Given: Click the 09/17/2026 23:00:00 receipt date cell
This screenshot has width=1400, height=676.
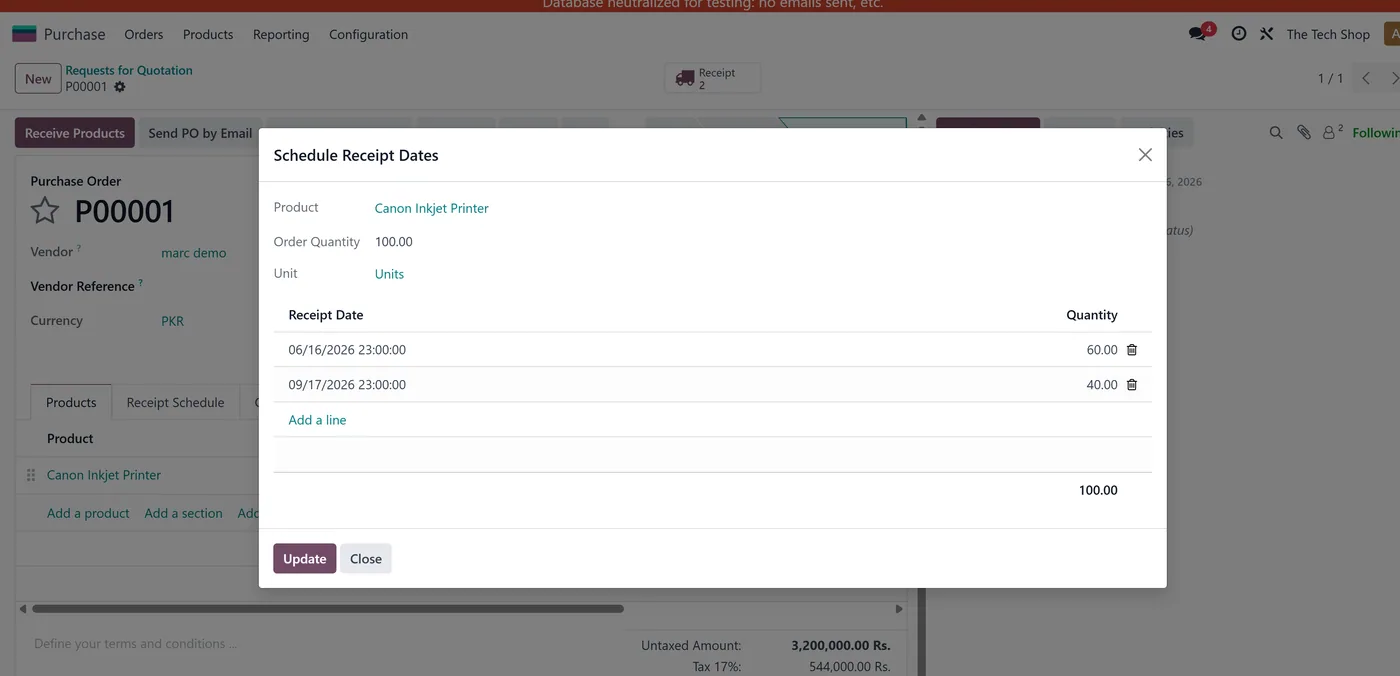Looking at the screenshot, I should click(347, 385).
